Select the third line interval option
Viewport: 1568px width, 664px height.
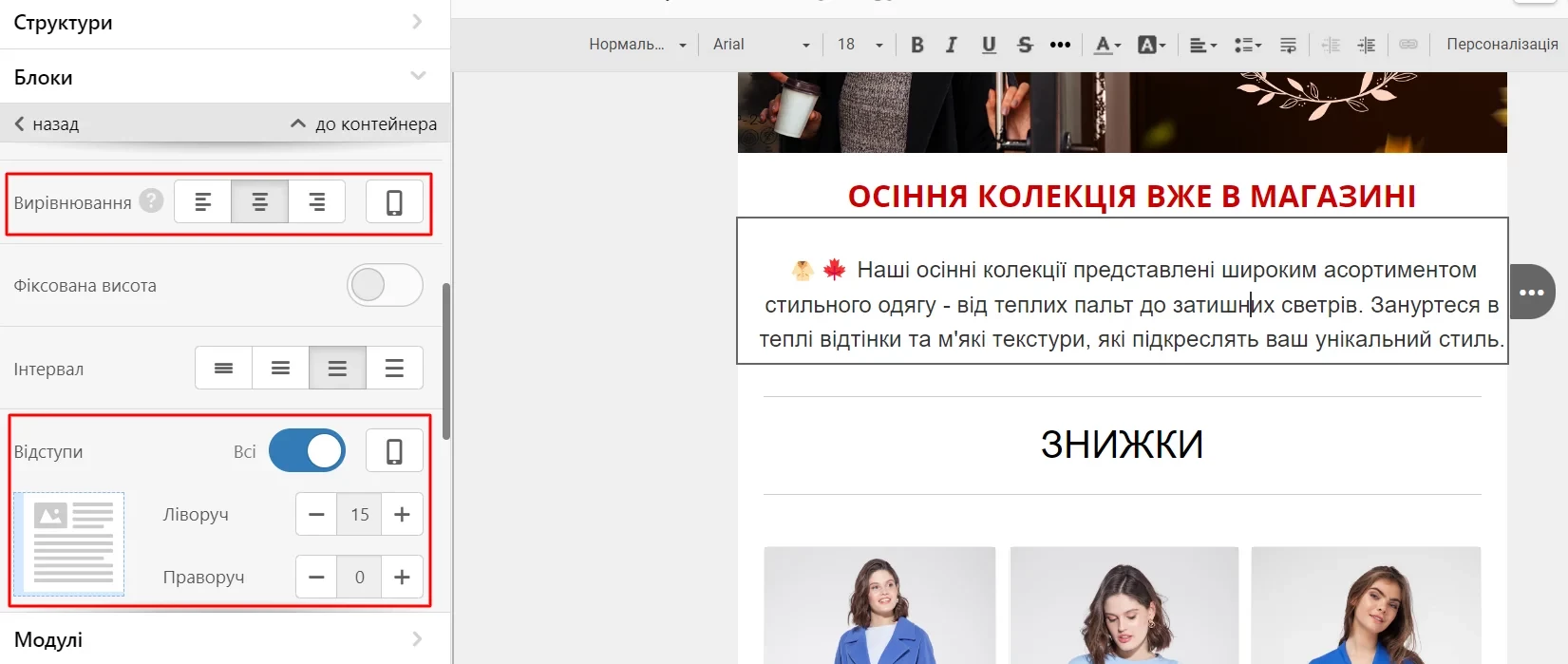(337, 368)
